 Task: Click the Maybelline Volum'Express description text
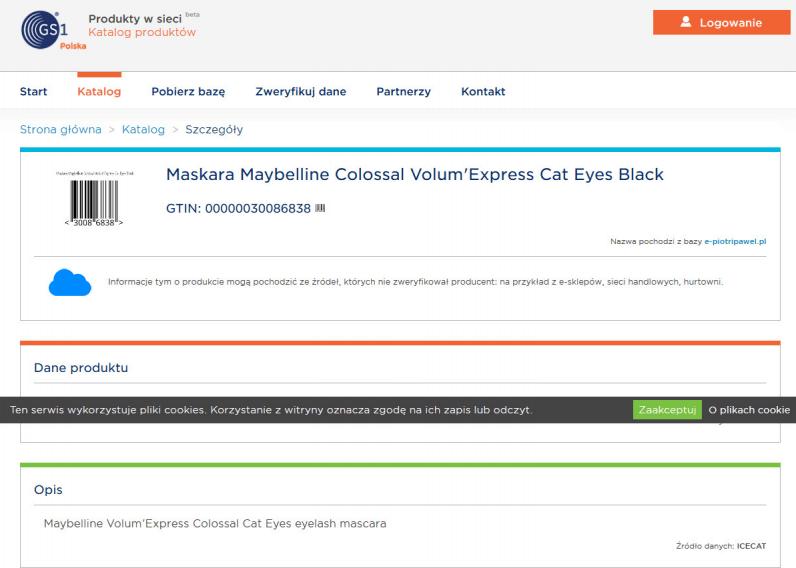pyautogui.click(x=215, y=523)
